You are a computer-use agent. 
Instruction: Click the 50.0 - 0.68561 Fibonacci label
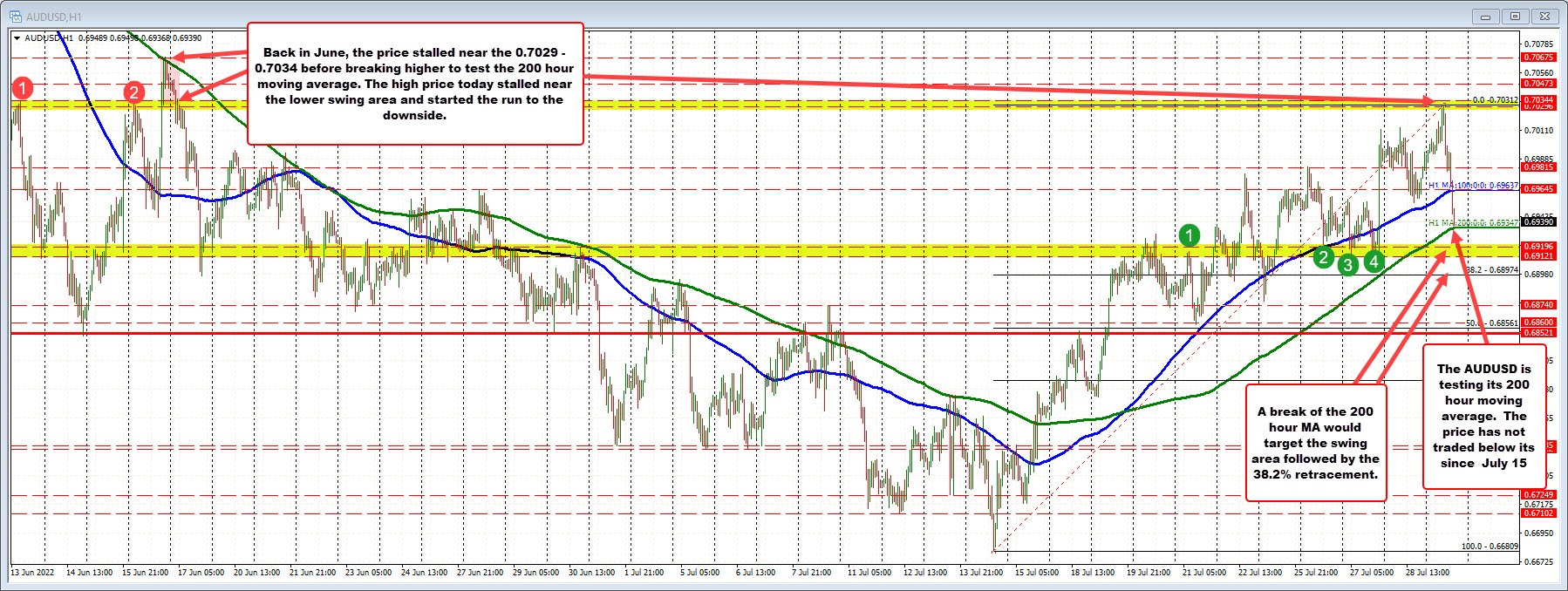click(1492, 323)
